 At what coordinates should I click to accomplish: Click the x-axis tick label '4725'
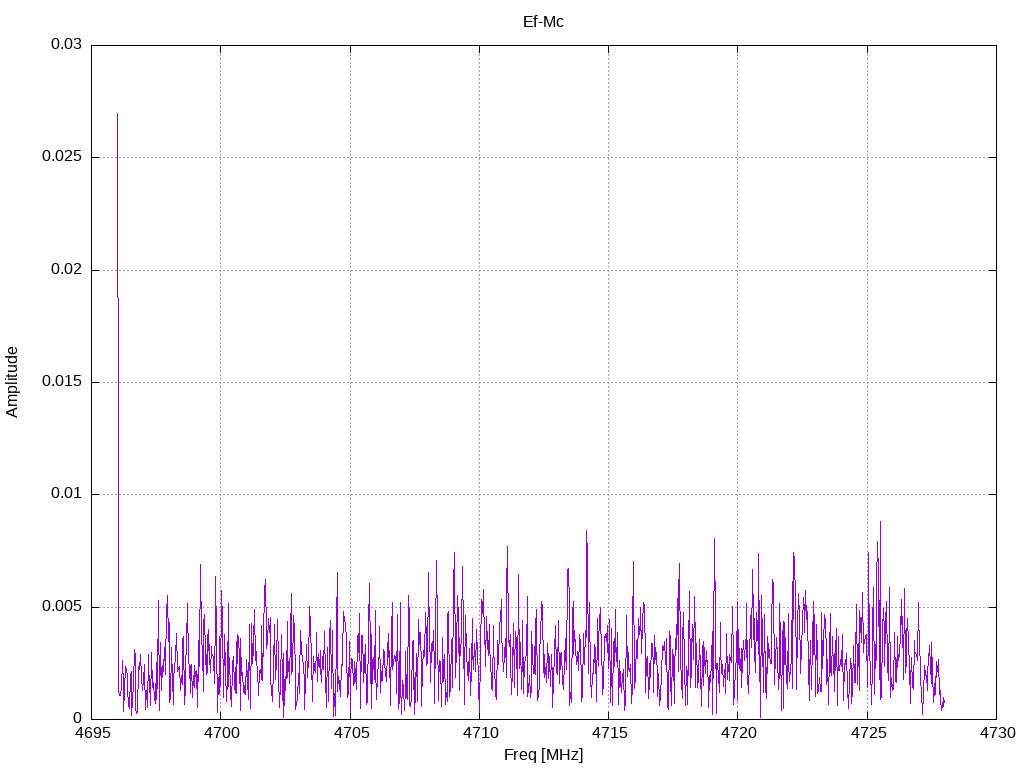click(x=869, y=733)
